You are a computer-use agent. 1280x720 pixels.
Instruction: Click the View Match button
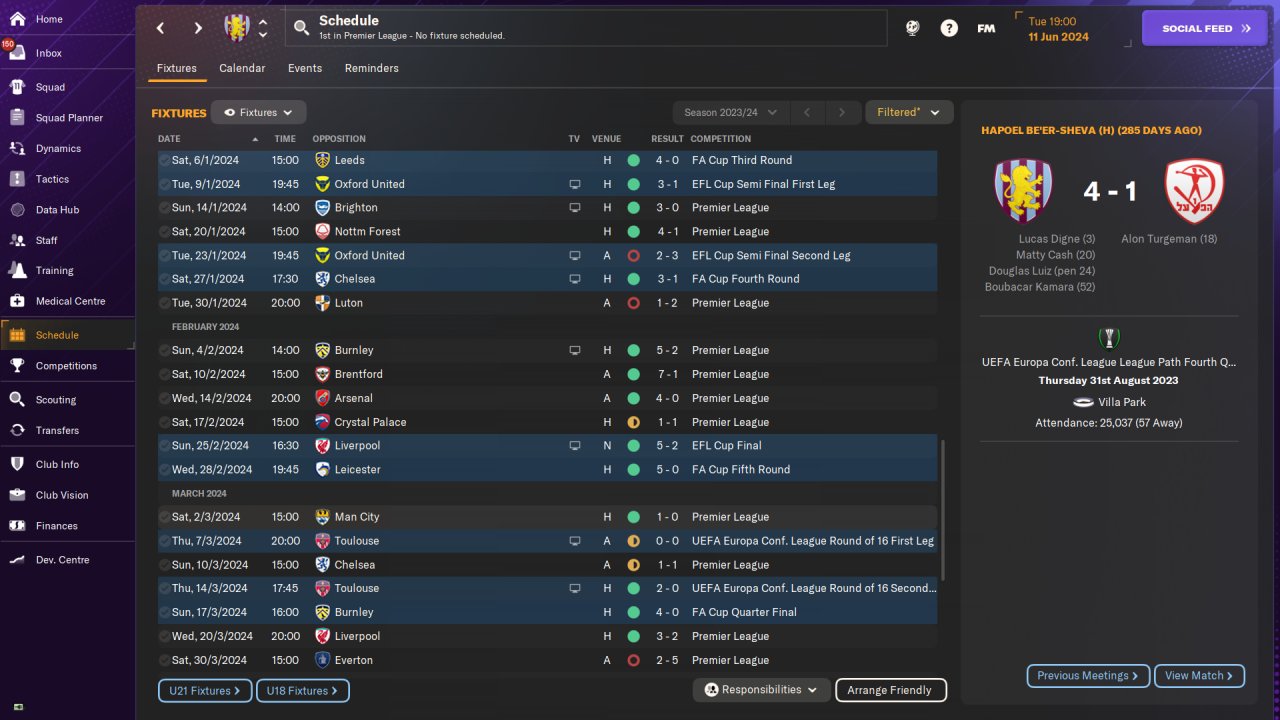click(x=1199, y=676)
